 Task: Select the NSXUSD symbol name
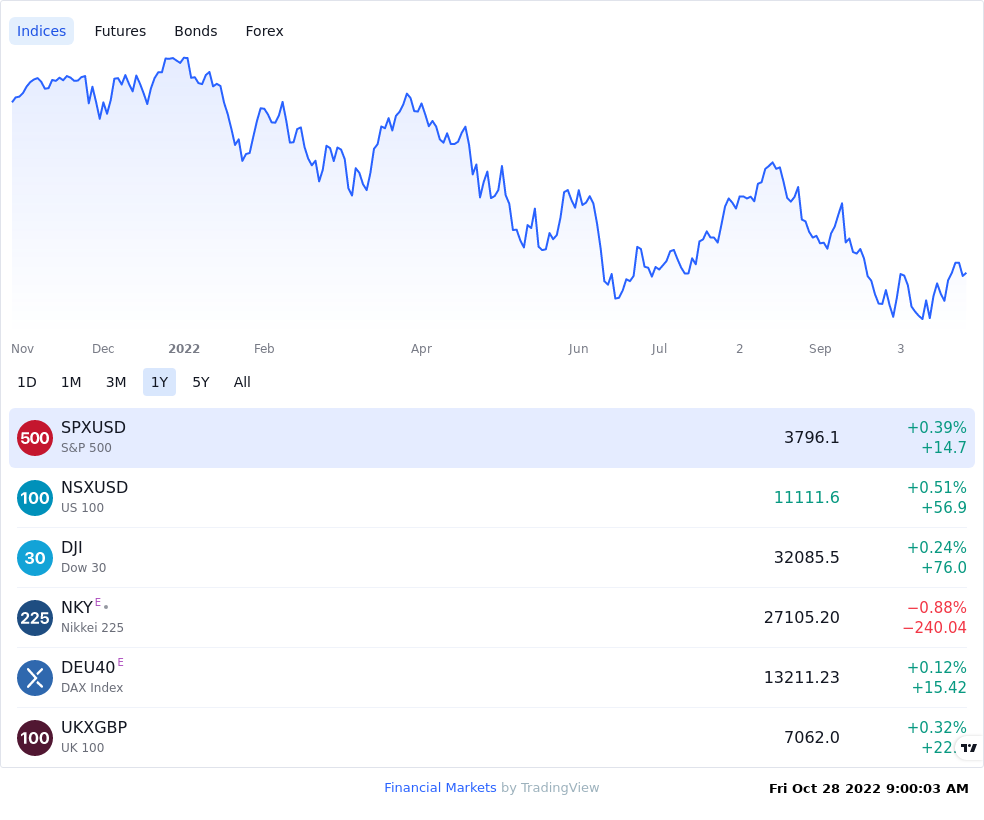tap(94, 487)
